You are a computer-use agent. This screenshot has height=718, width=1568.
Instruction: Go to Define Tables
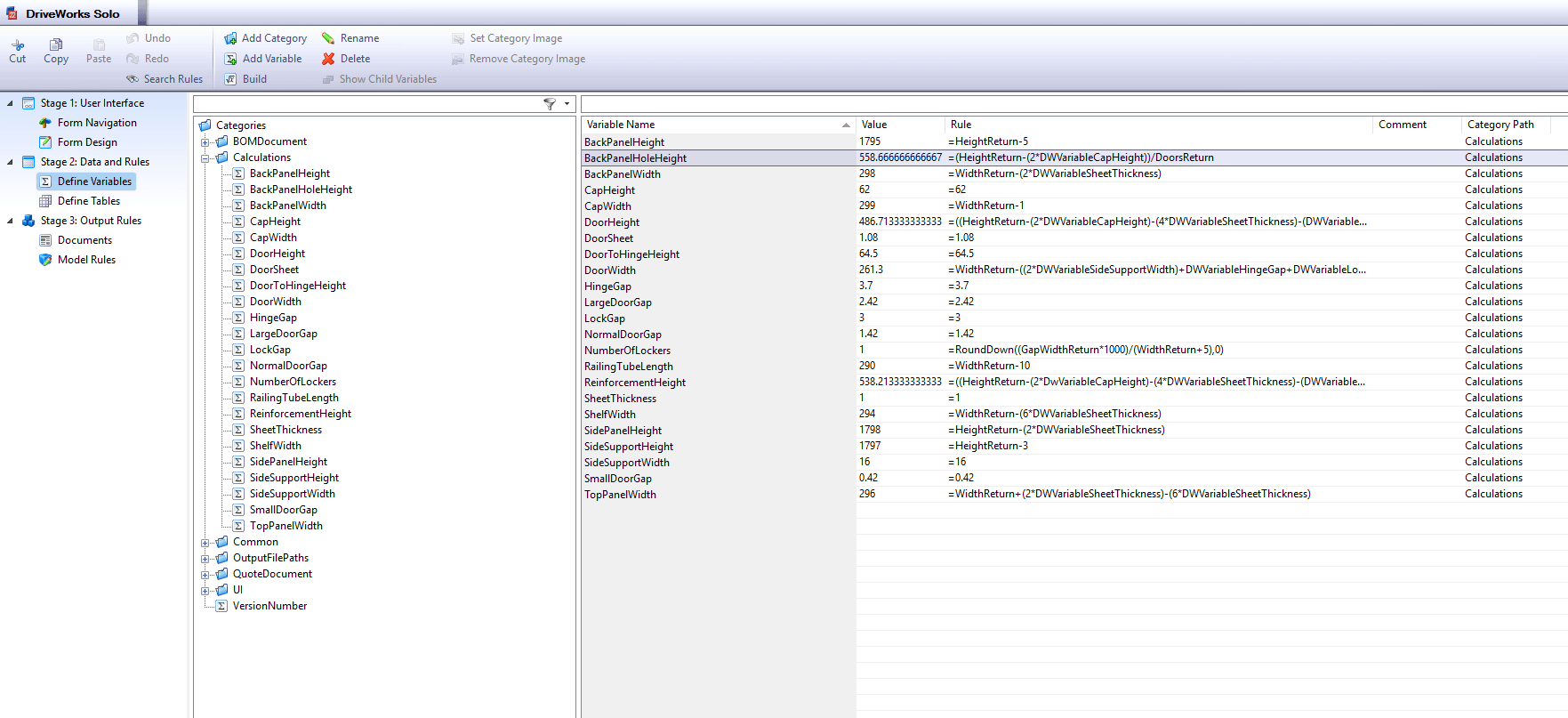tap(88, 201)
